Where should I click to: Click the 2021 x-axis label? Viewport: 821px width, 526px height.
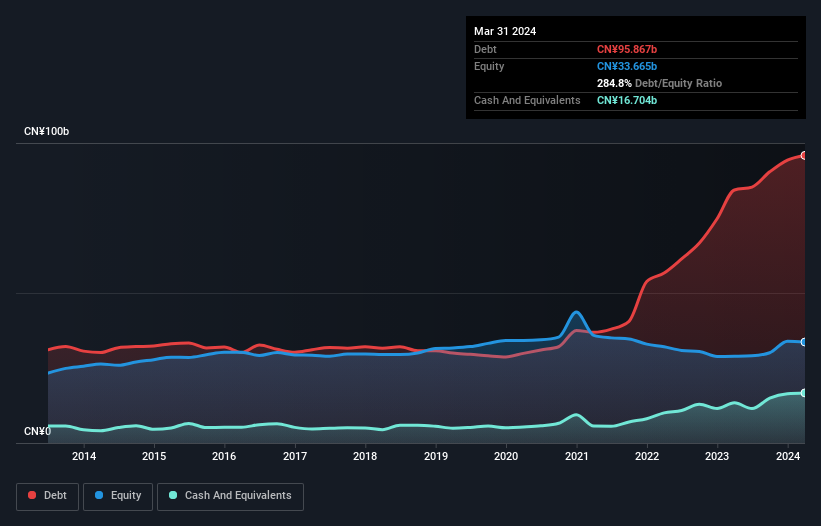[x=576, y=456]
